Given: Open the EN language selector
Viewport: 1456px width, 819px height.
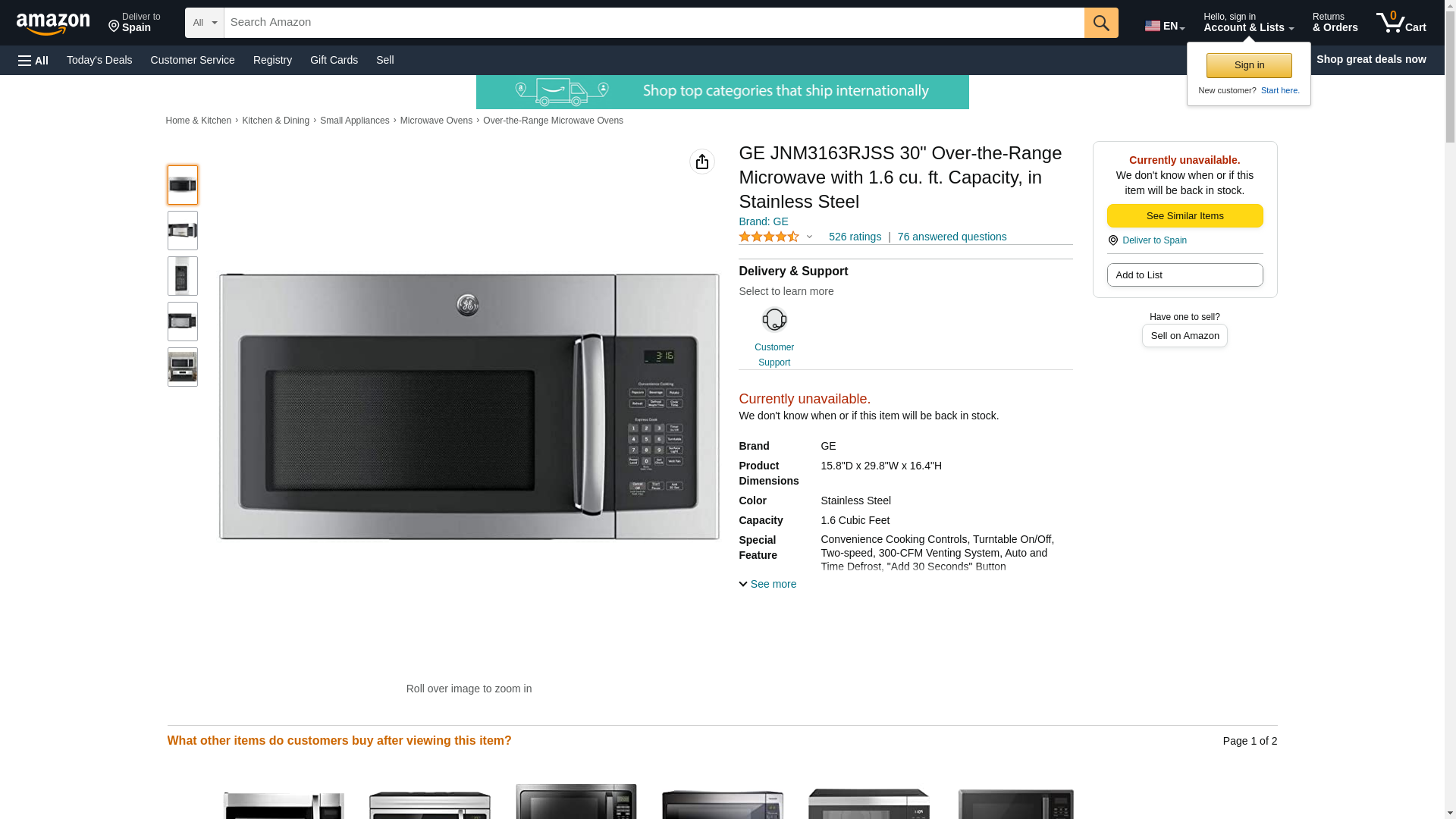Looking at the screenshot, I should 1164,26.
